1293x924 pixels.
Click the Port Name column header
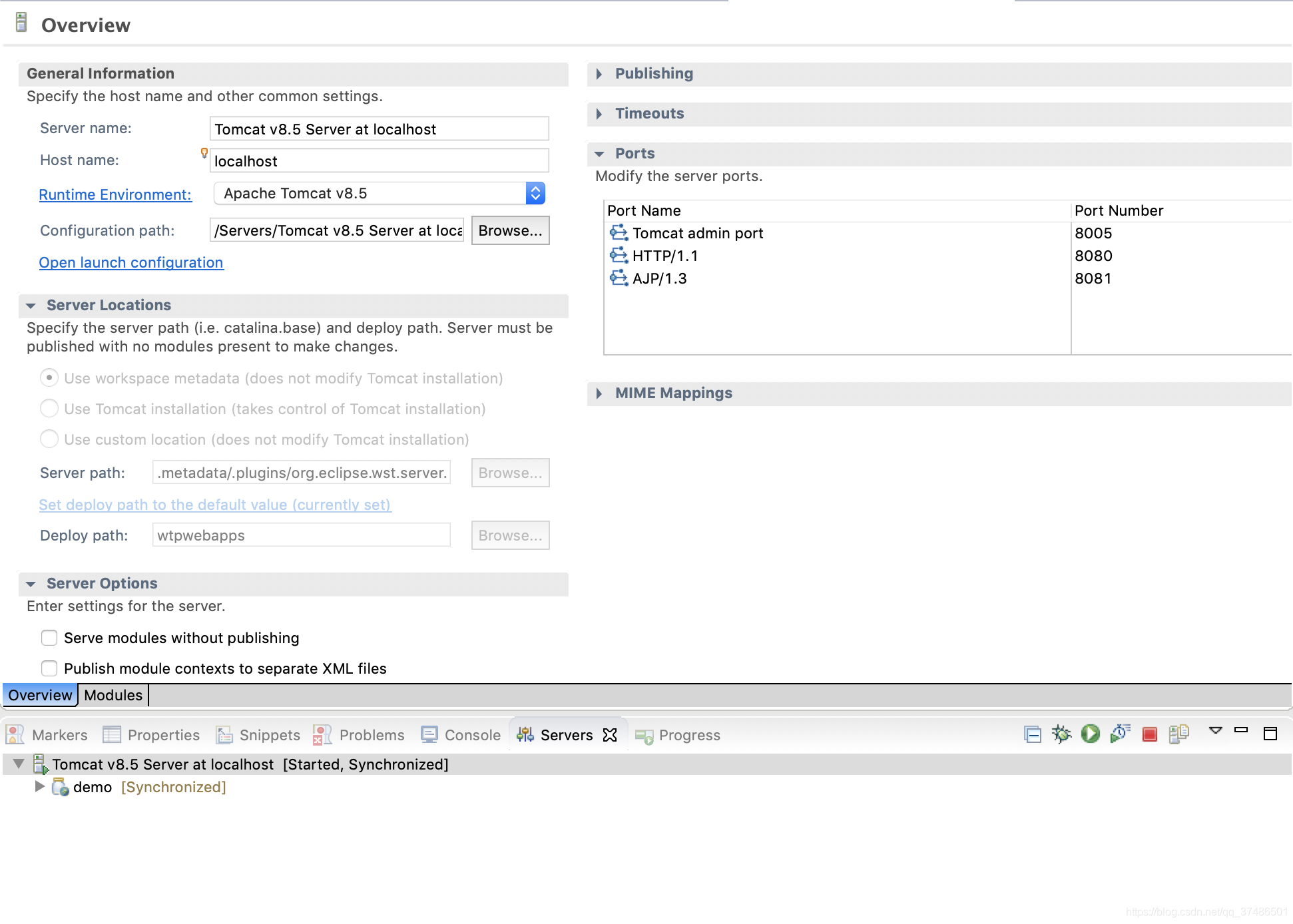point(838,211)
